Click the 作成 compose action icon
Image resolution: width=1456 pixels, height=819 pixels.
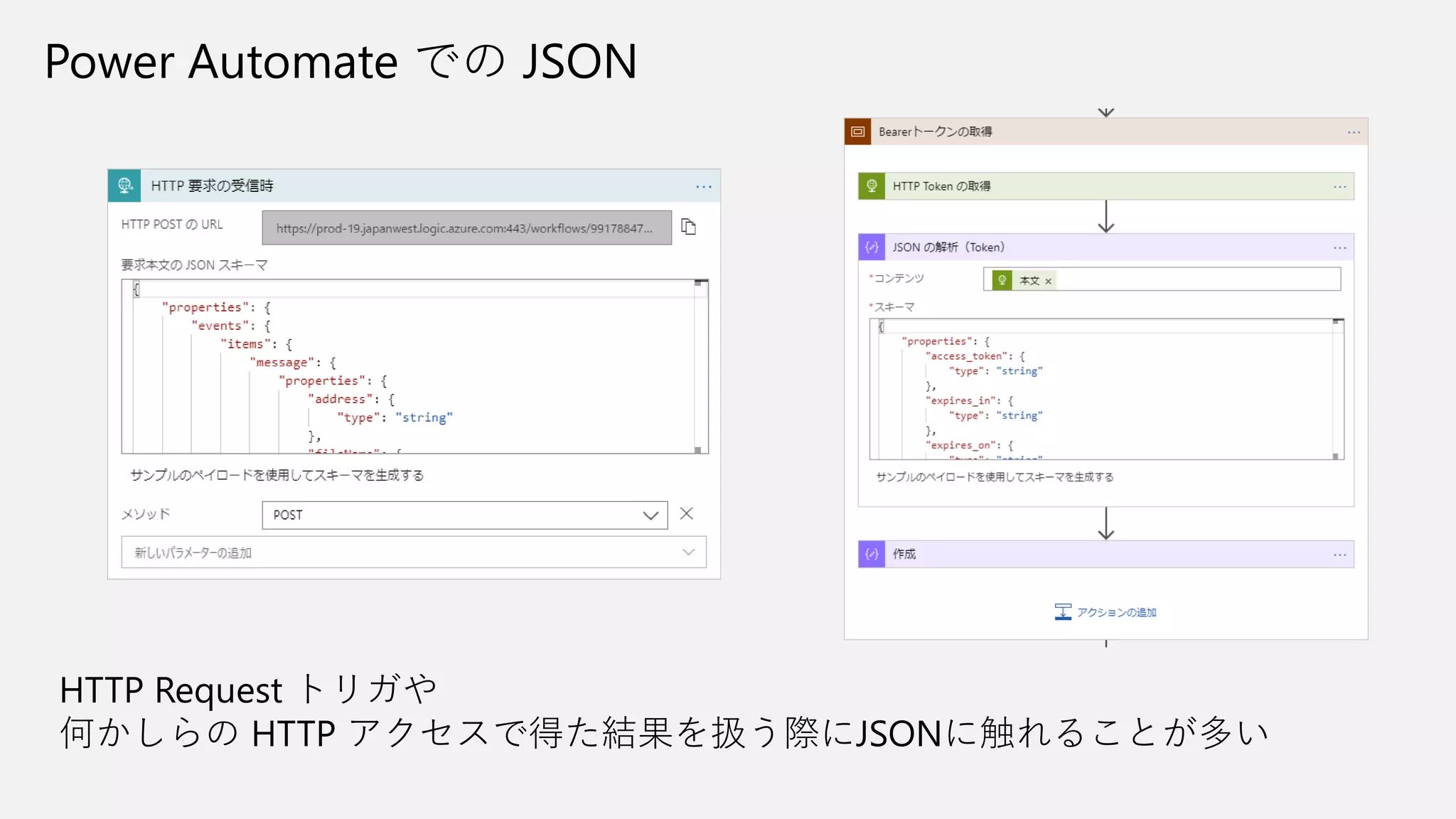click(872, 554)
